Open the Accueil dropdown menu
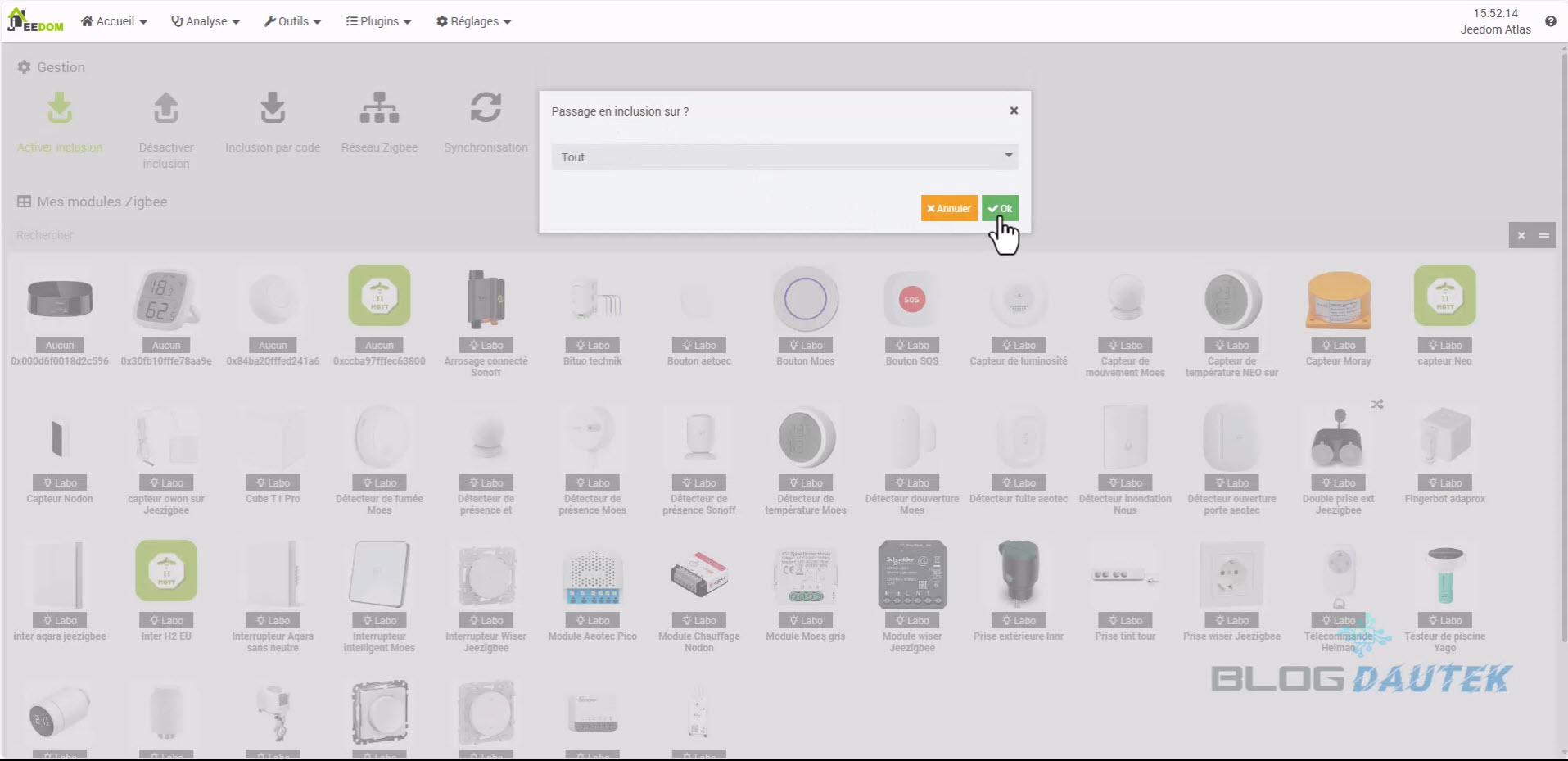 [x=114, y=21]
